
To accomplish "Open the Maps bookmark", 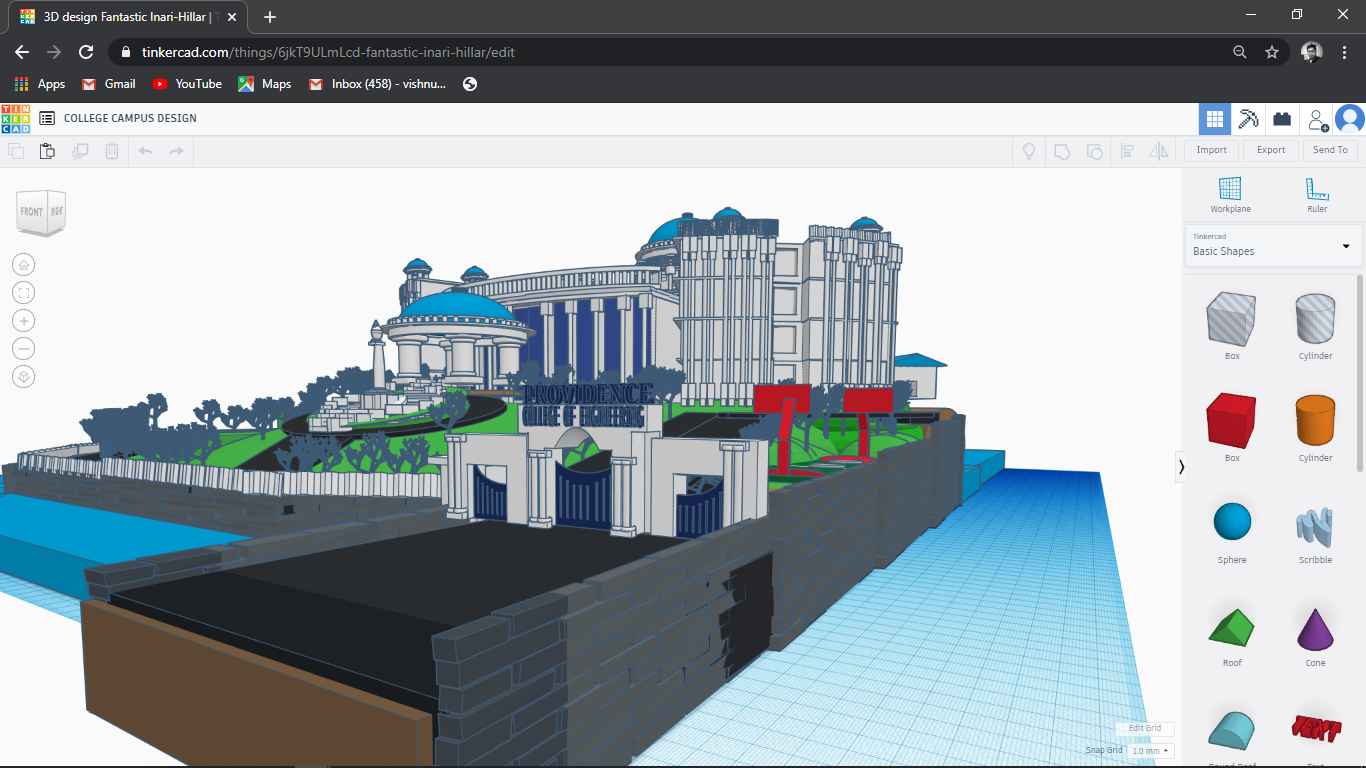I will (265, 84).
